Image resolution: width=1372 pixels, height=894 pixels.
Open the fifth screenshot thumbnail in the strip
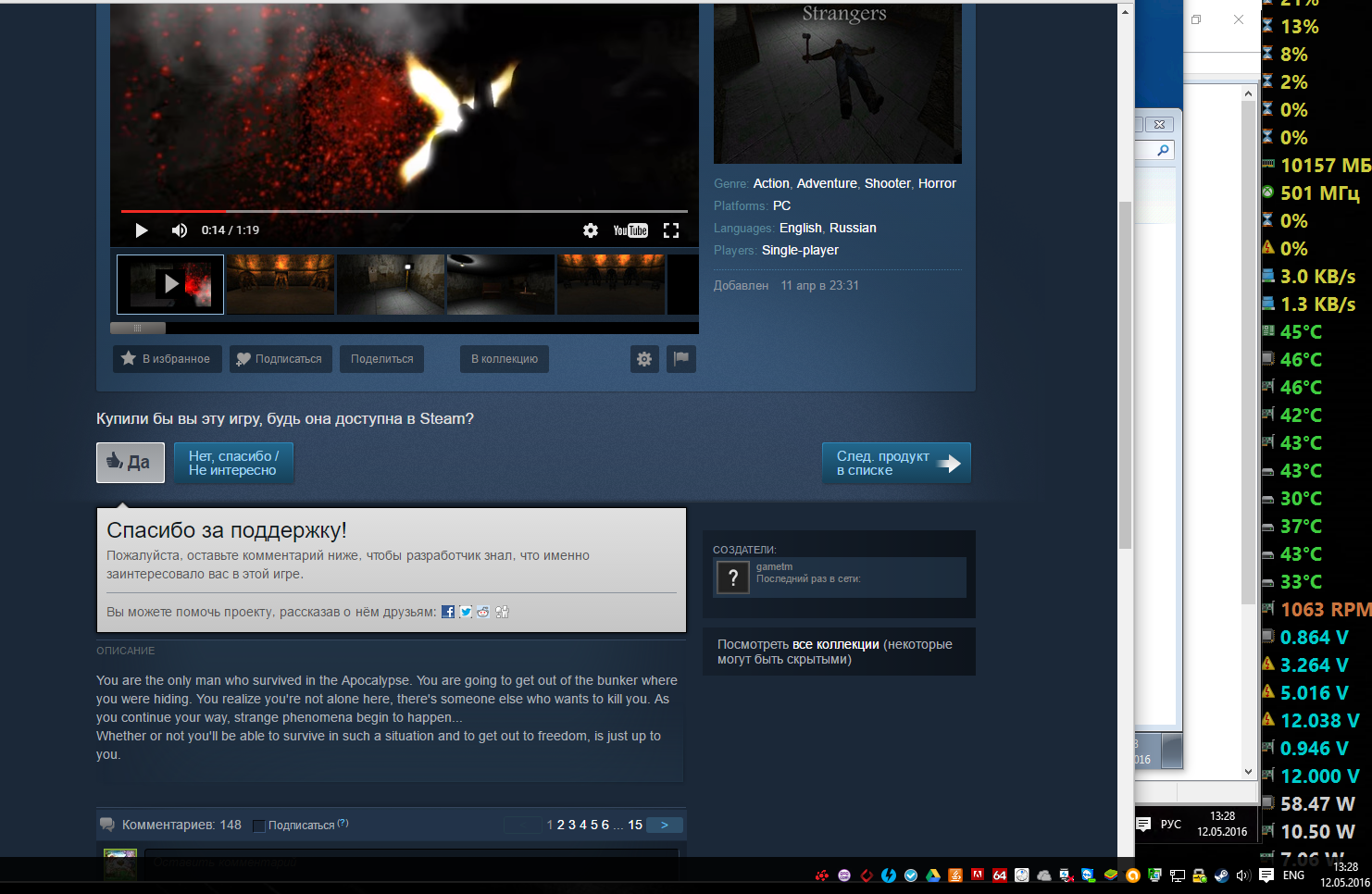coord(611,284)
